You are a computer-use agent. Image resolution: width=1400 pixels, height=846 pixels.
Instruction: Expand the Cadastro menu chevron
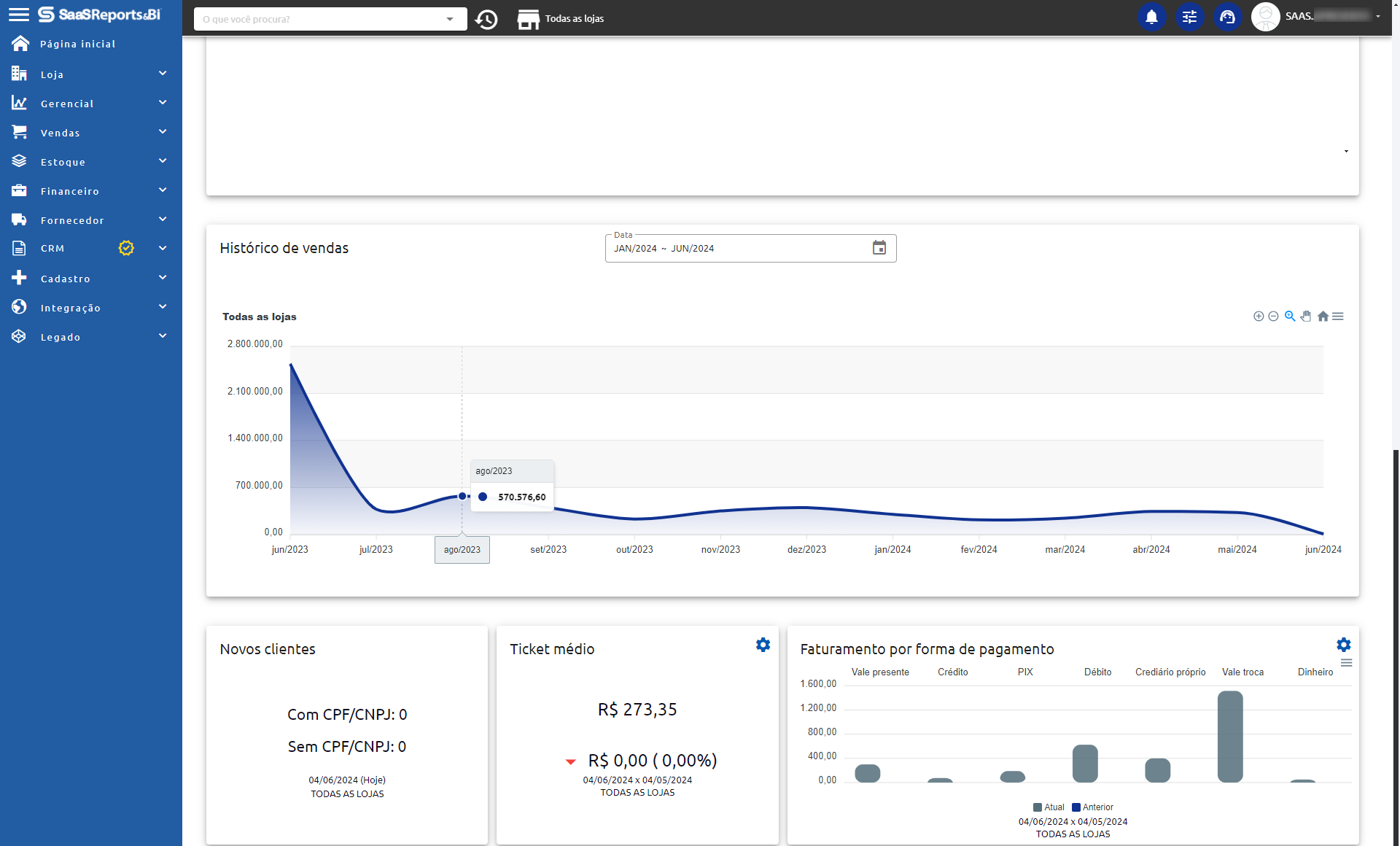click(x=163, y=277)
